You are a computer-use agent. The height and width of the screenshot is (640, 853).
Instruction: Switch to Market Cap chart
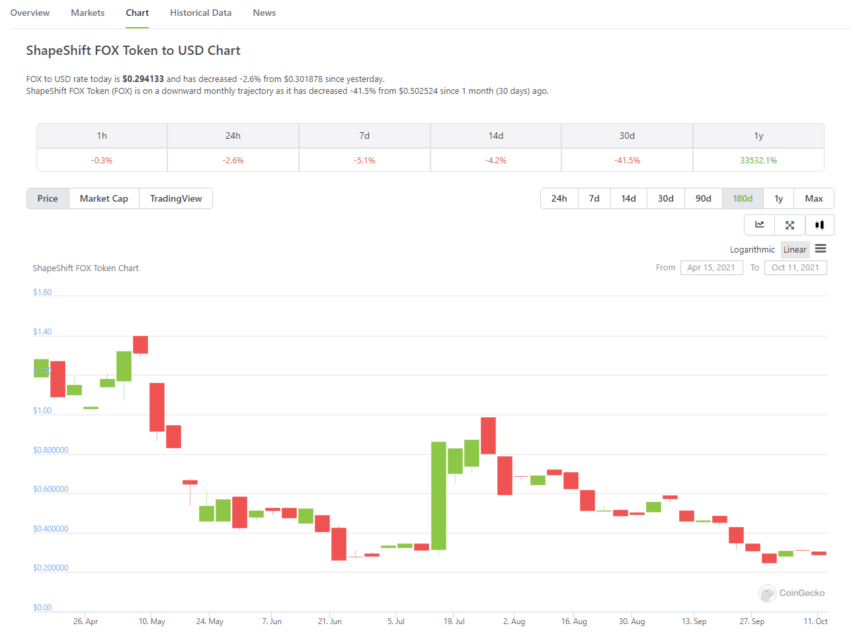click(x=104, y=199)
